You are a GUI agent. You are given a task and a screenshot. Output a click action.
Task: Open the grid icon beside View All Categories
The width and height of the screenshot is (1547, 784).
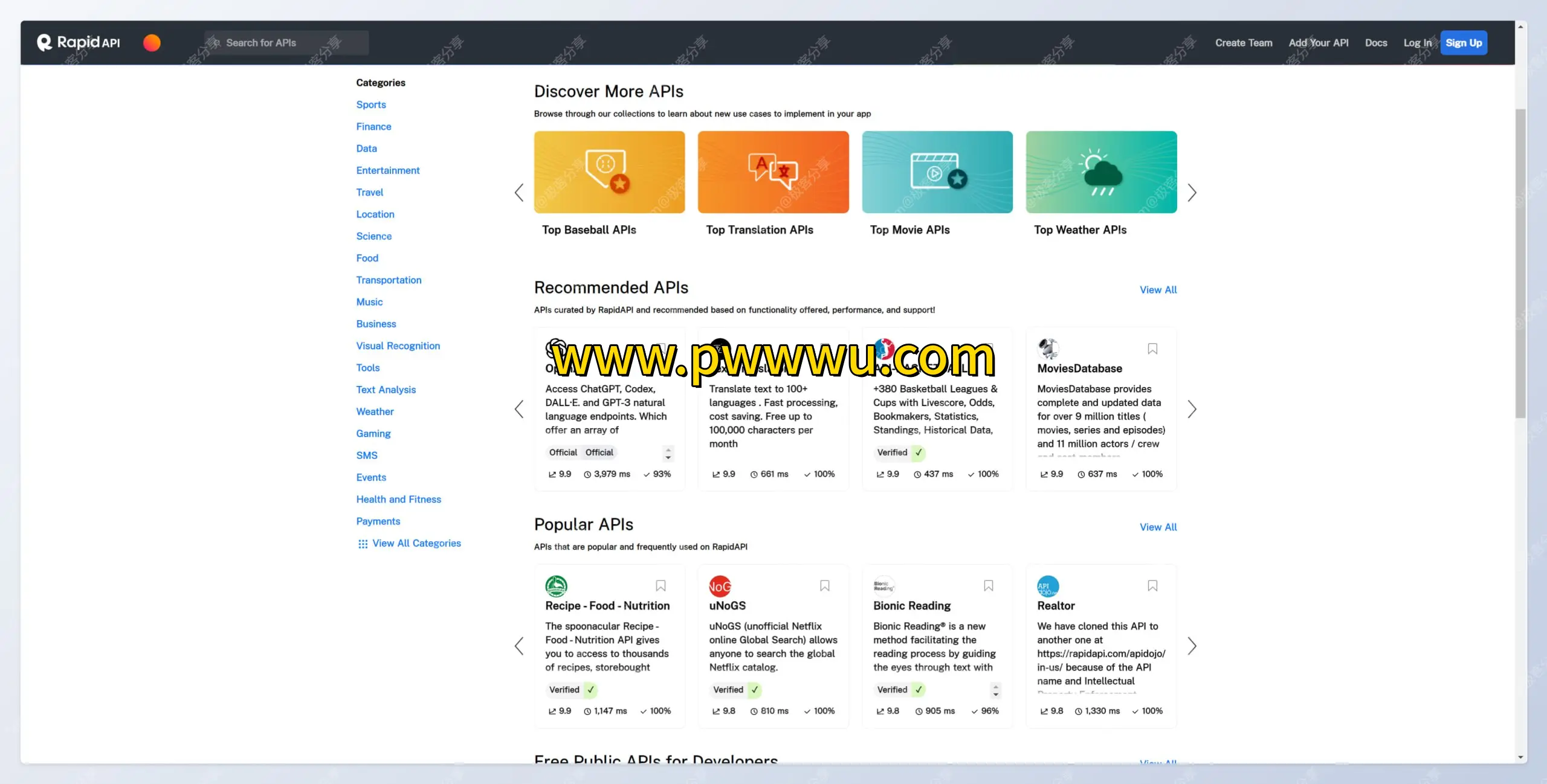(363, 544)
